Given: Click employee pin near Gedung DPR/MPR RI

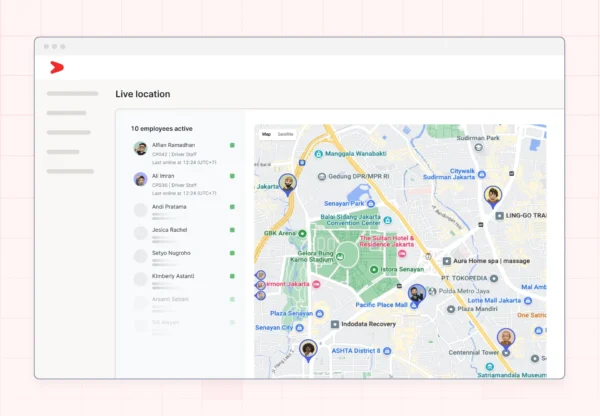Looking at the screenshot, I should pyautogui.click(x=287, y=184).
